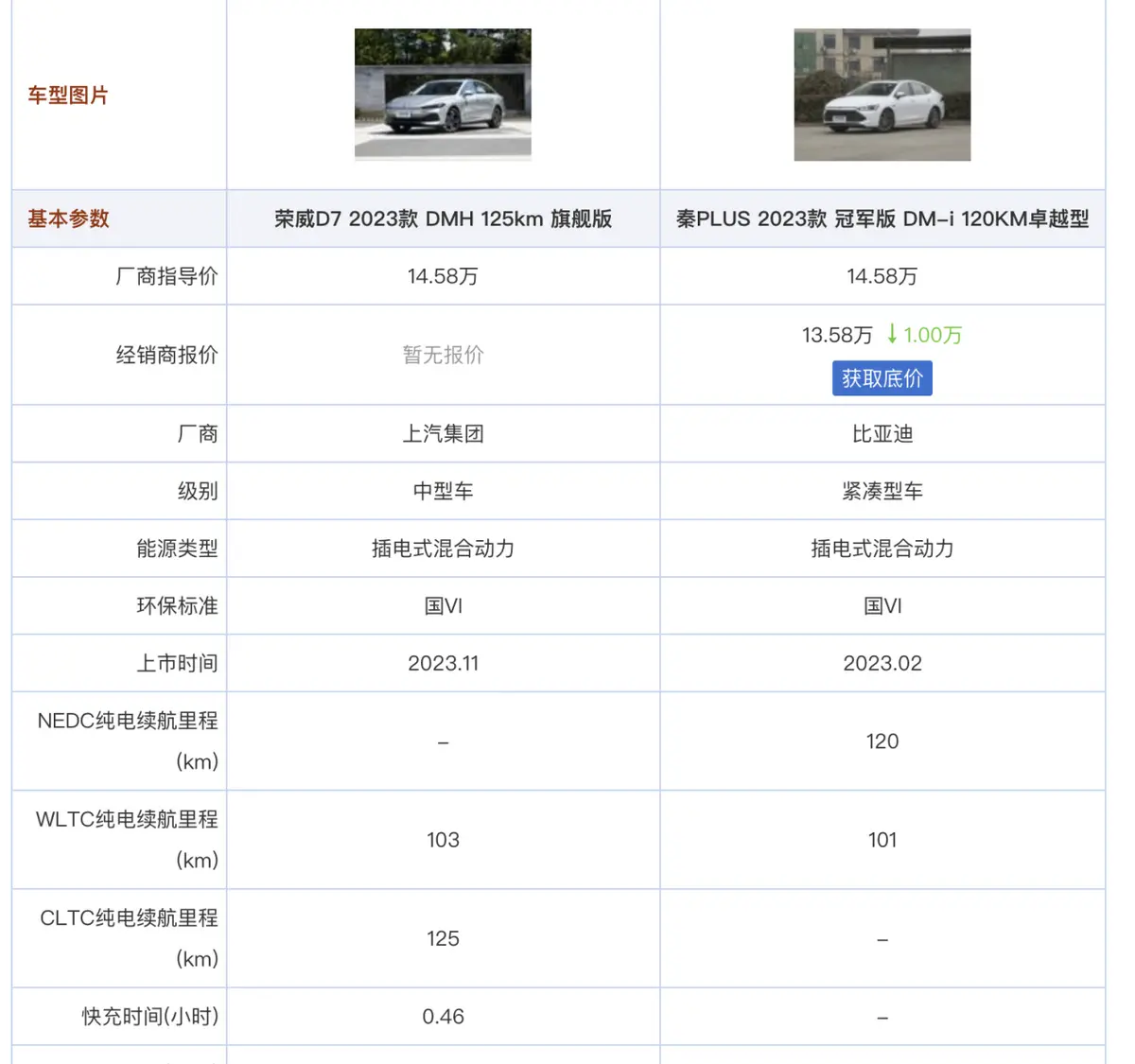The image size is (1135, 1064).
Task: Select the 上汽集团 manufacturer cell
Action: coord(443,433)
